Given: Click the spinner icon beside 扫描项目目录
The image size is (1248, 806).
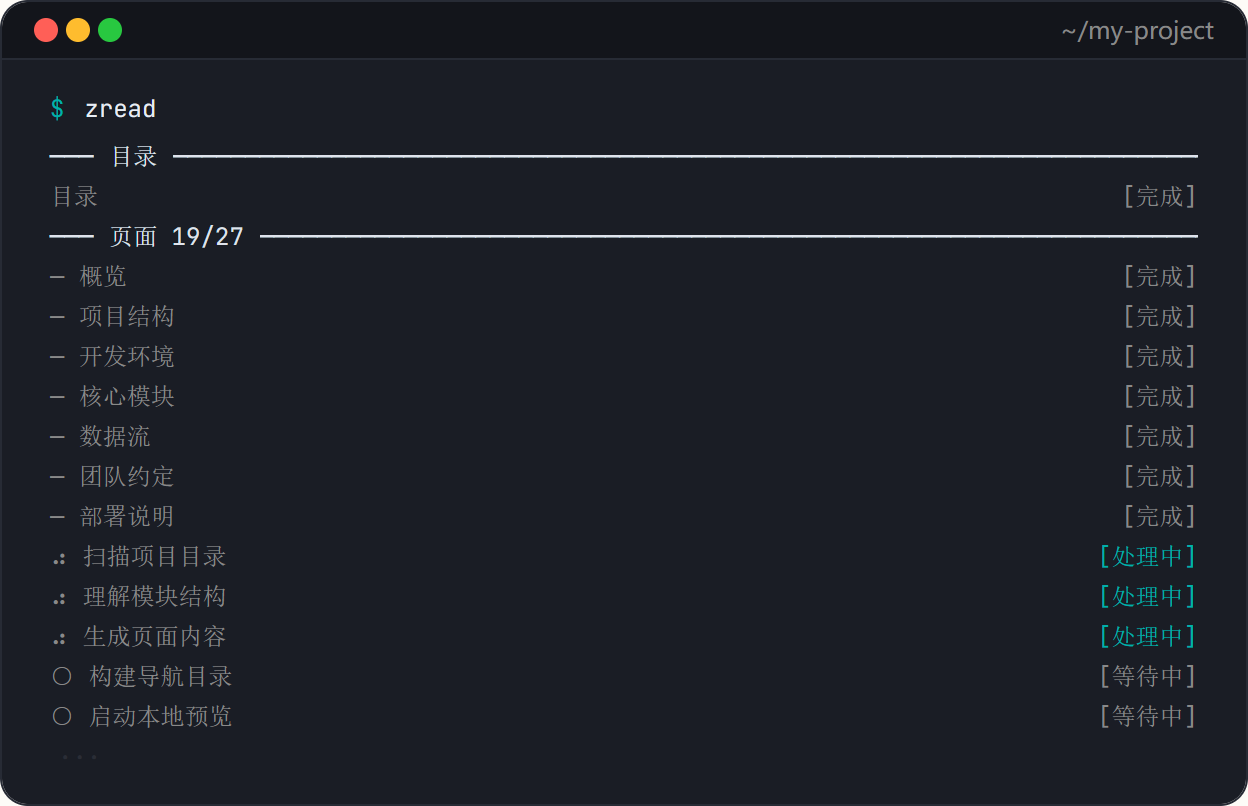Looking at the screenshot, I should coord(60,558).
